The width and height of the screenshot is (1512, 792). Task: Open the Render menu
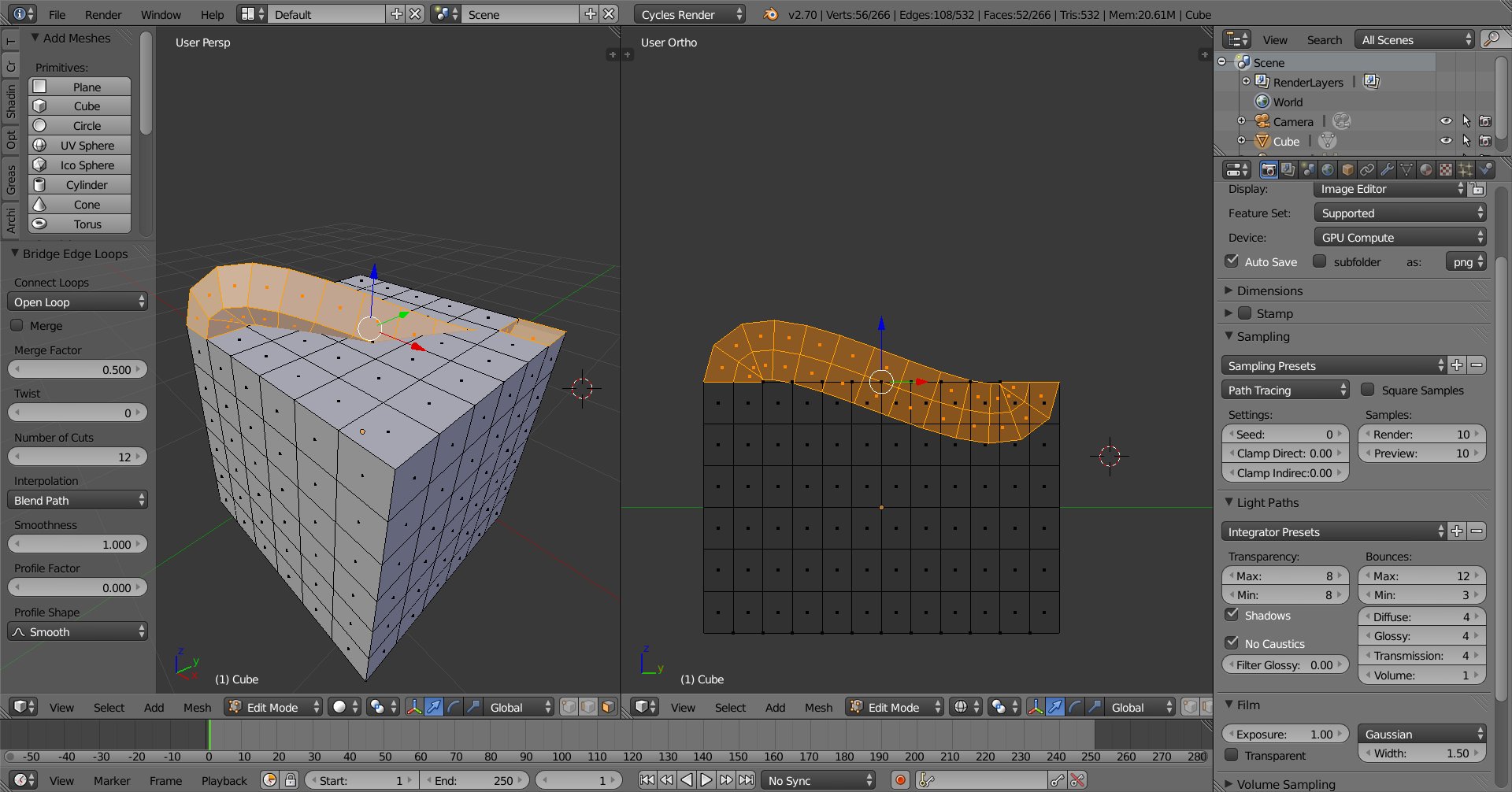103,15
